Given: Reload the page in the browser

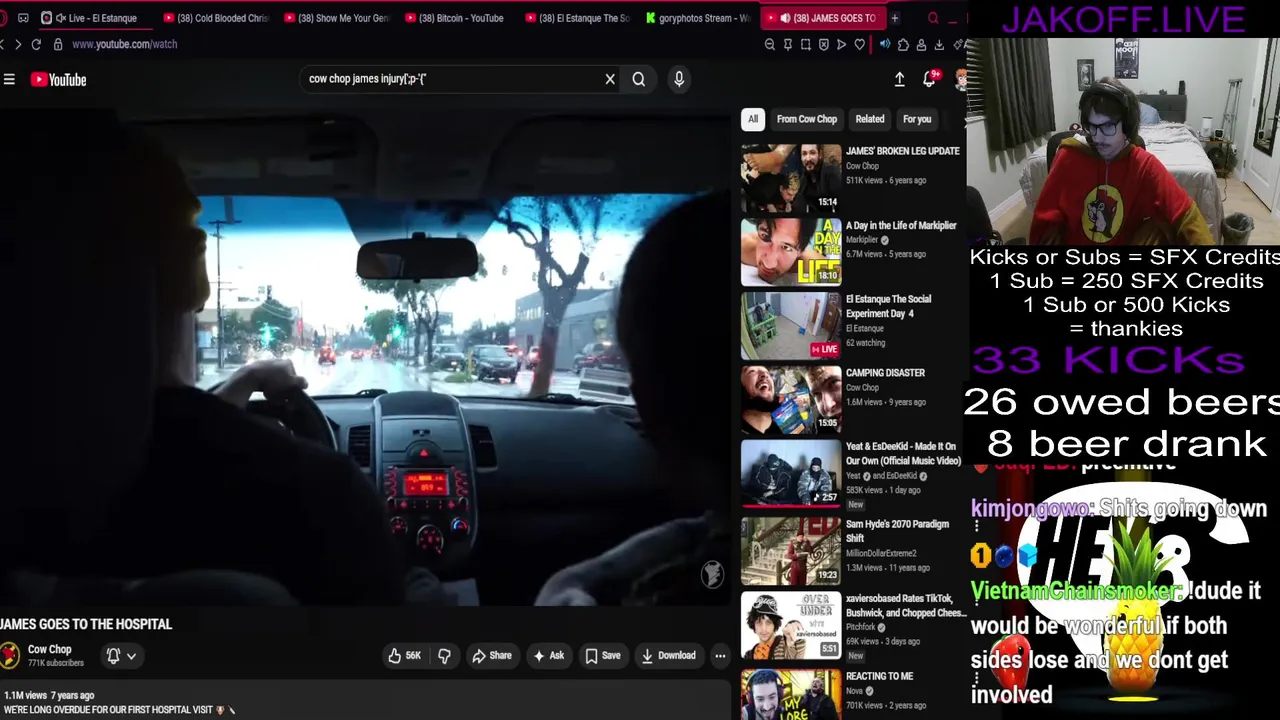Looking at the screenshot, I should pyautogui.click(x=36, y=44).
